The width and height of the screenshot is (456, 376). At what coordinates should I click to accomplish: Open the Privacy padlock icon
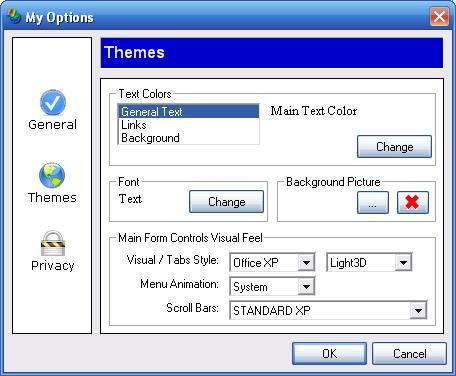tap(53, 243)
